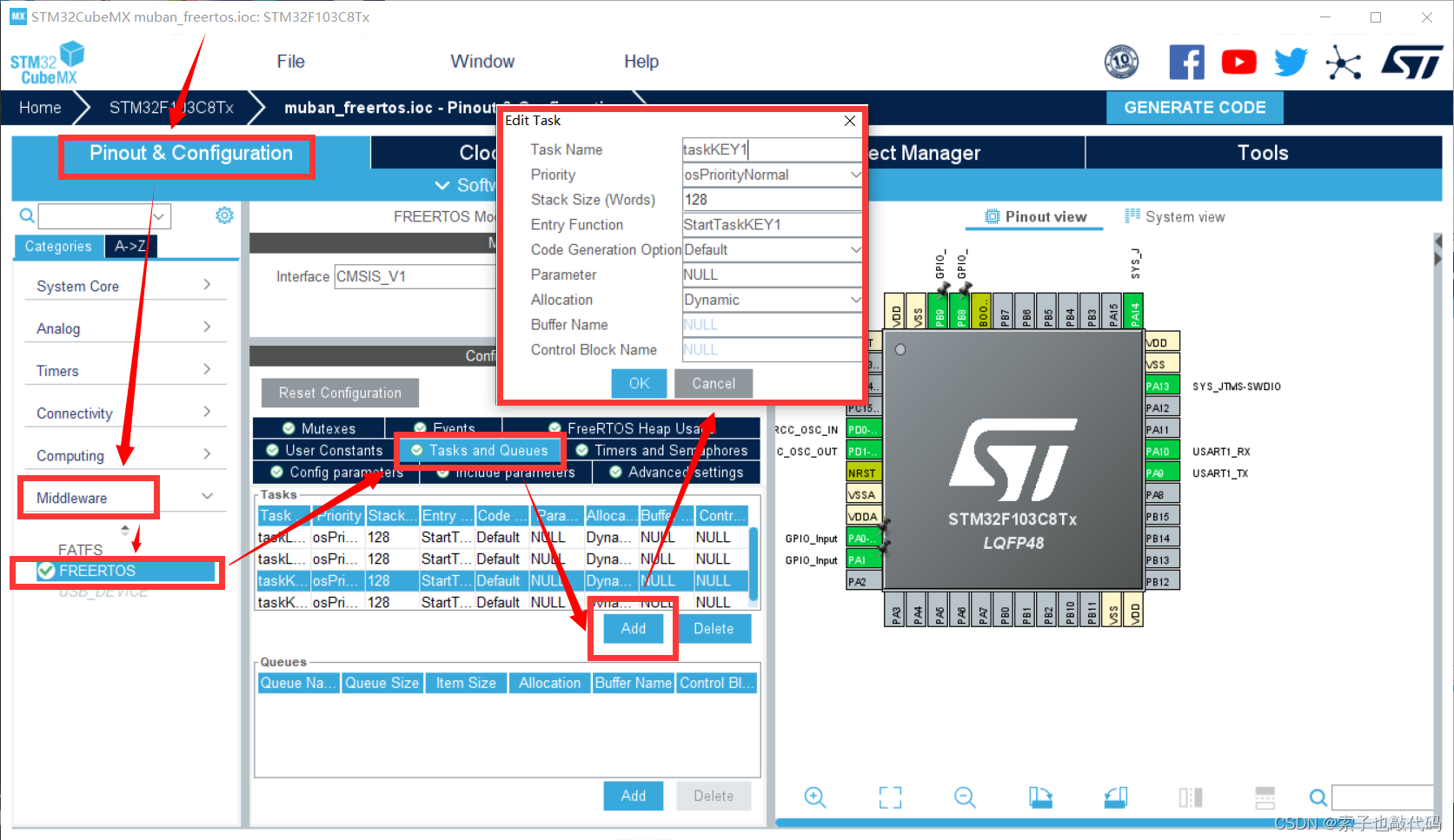Confirm Edit Task with OK
The image size is (1454, 840).
[x=639, y=383]
